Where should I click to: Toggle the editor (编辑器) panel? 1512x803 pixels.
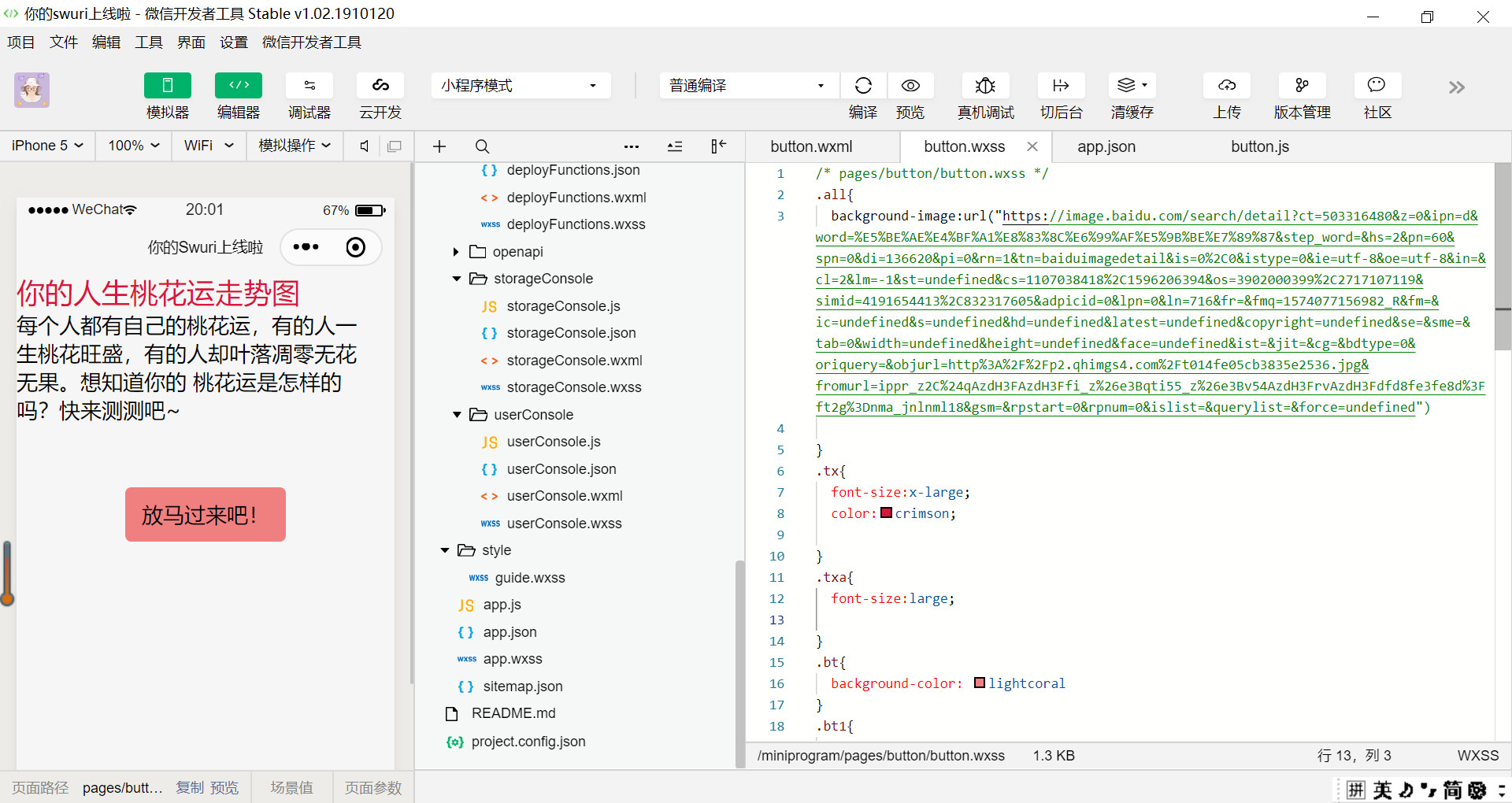239,86
